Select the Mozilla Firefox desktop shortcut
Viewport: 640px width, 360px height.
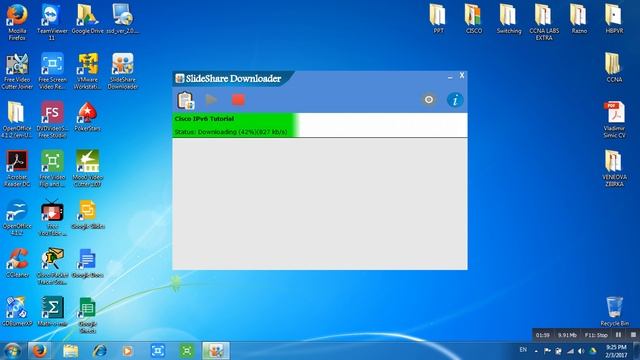(17, 22)
